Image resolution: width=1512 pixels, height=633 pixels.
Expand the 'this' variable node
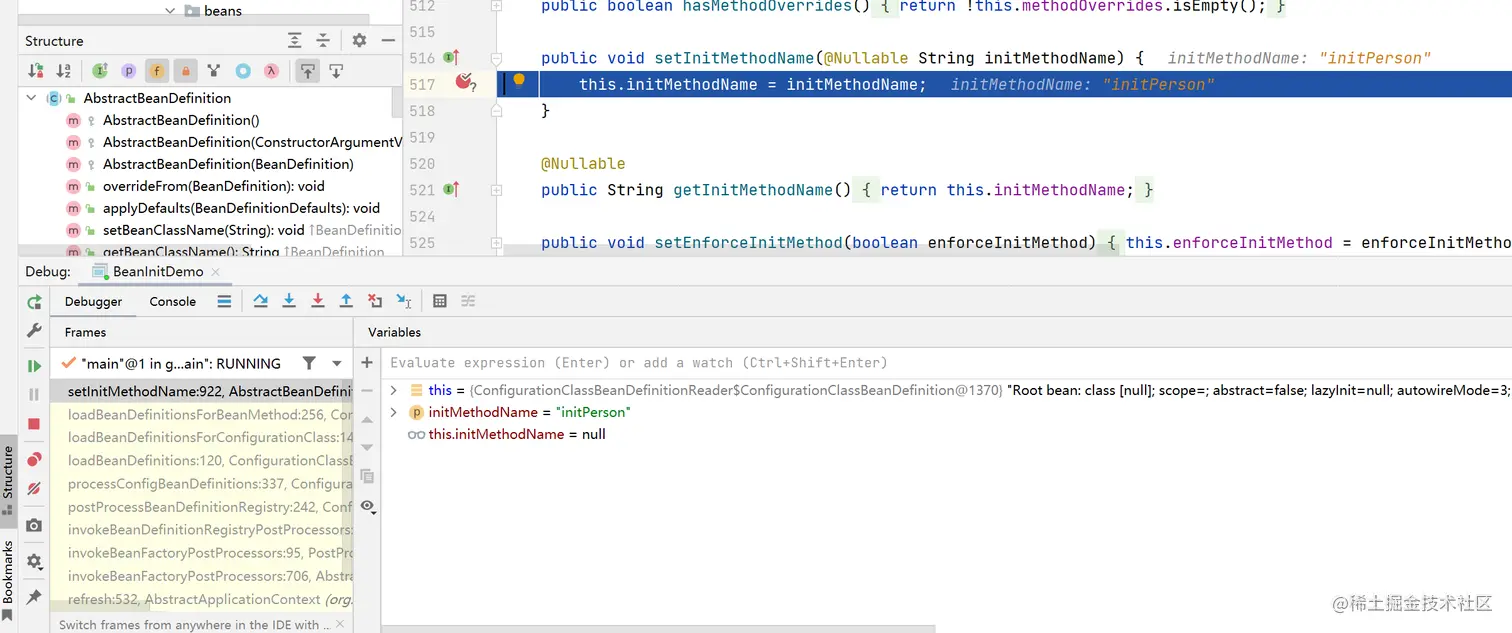tap(393, 390)
